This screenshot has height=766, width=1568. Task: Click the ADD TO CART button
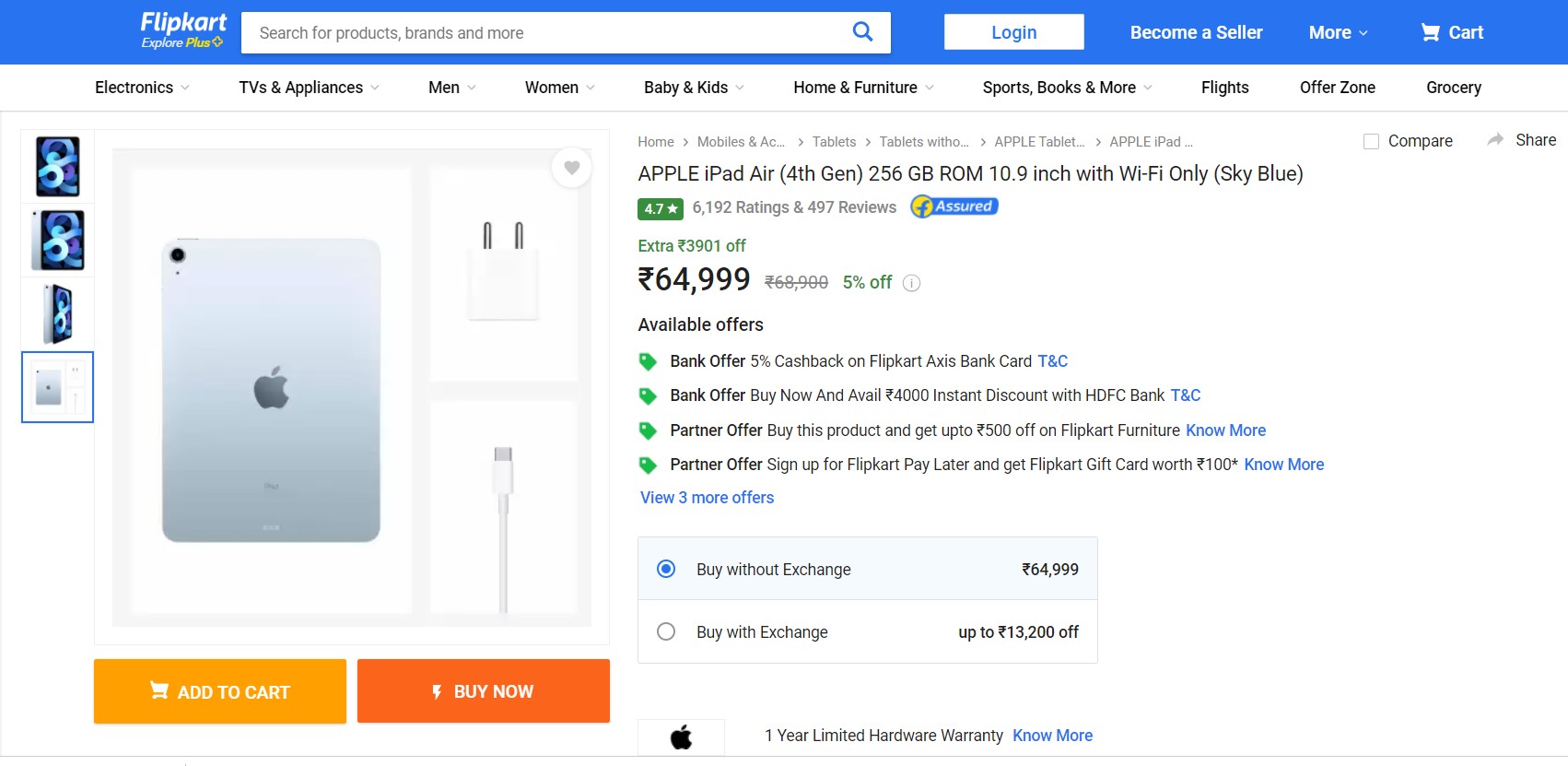click(x=219, y=690)
